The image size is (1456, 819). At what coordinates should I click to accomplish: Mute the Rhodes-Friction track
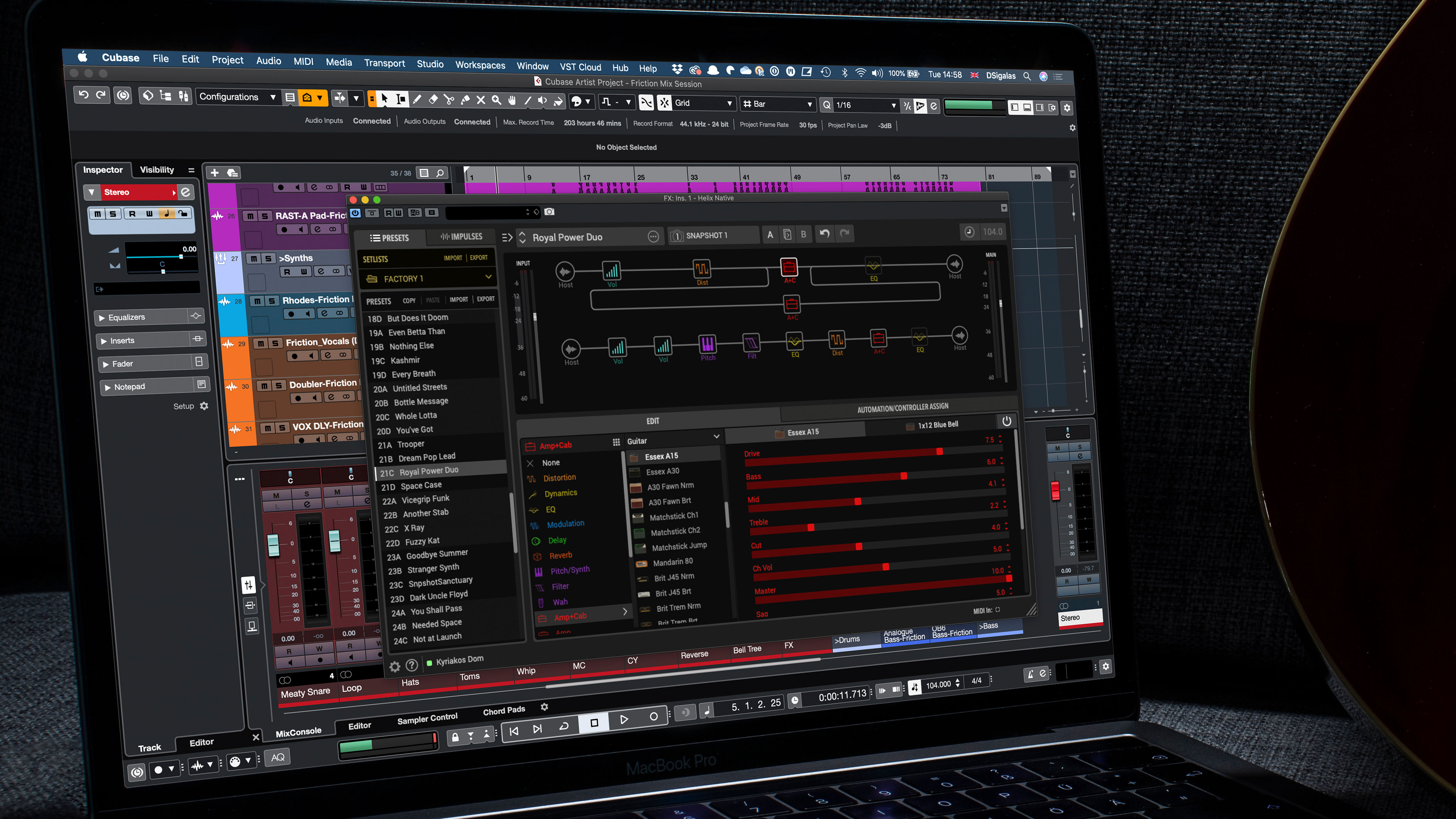click(x=257, y=301)
